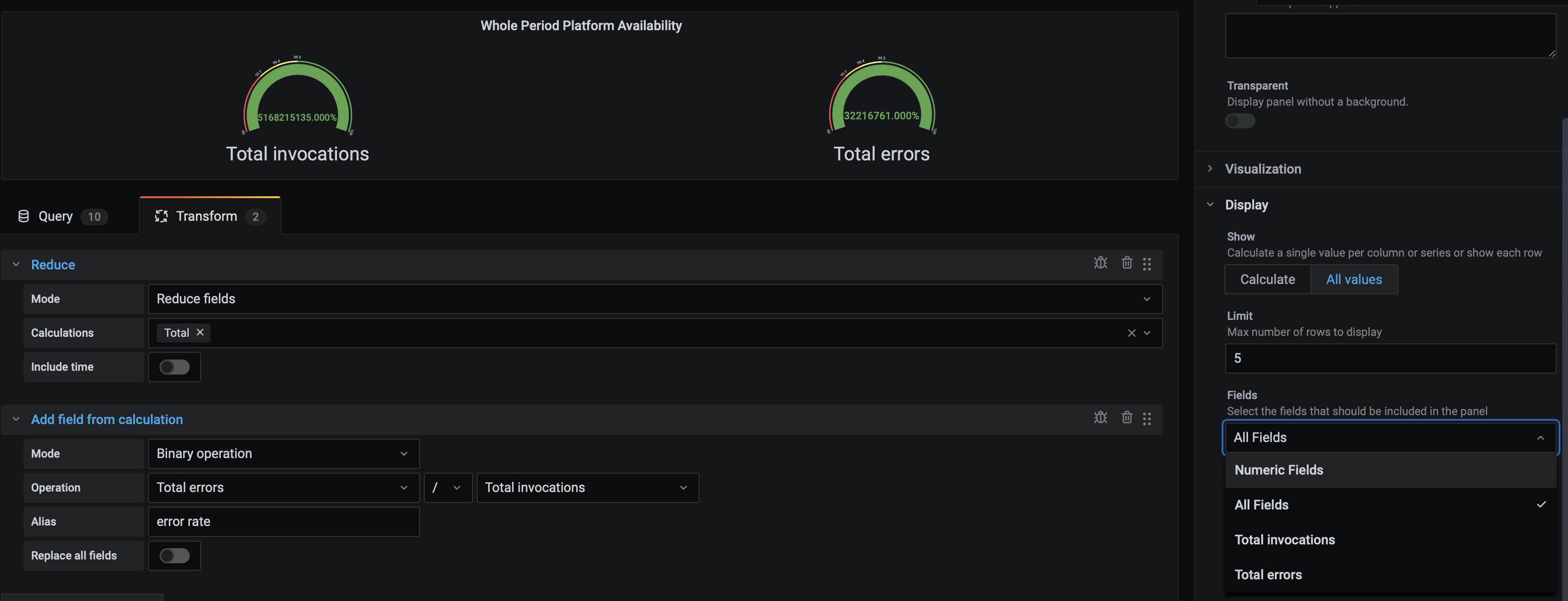Delete the Add field from calculation transformation
This screenshot has width=1568, height=601.
click(x=1127, y=418)
